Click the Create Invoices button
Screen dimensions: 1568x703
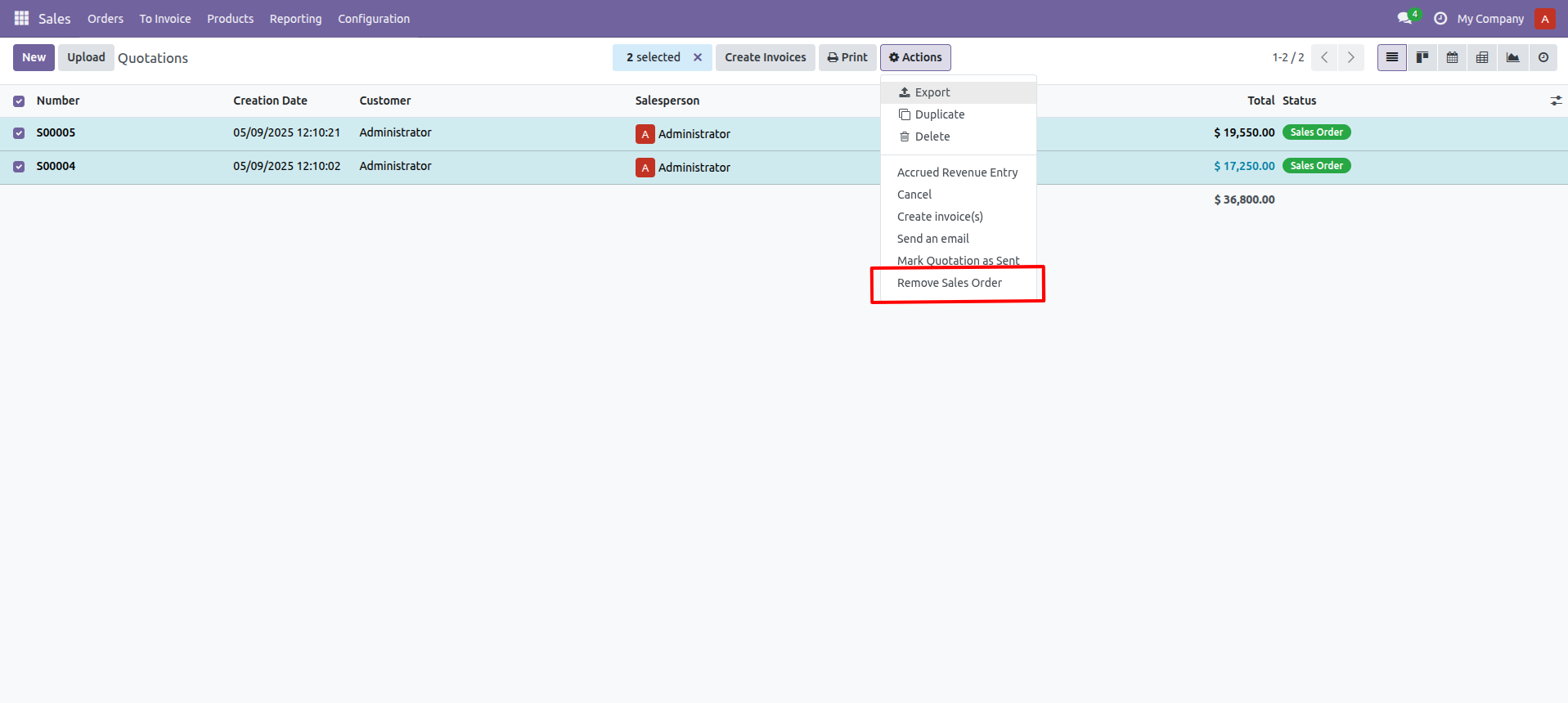coord(765,57)
